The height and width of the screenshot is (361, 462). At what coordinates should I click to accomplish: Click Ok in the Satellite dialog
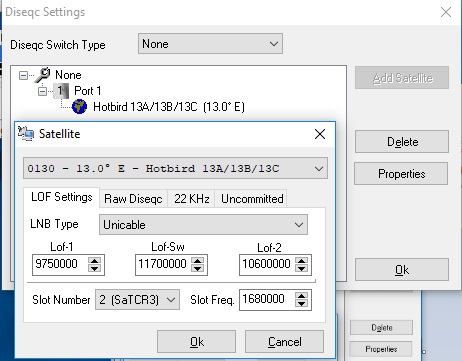[x=197, y=342]
